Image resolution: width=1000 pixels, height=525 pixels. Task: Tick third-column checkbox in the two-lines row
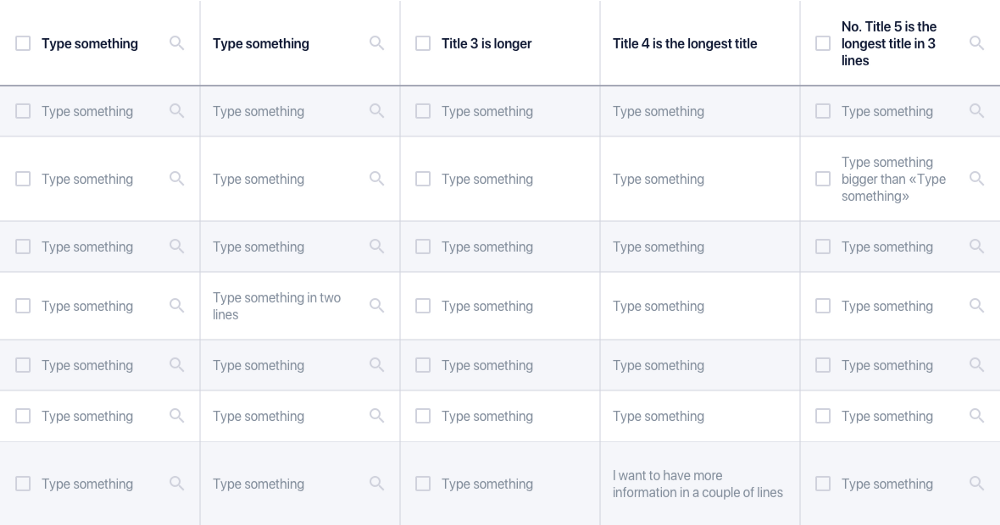tap(423, 306)
